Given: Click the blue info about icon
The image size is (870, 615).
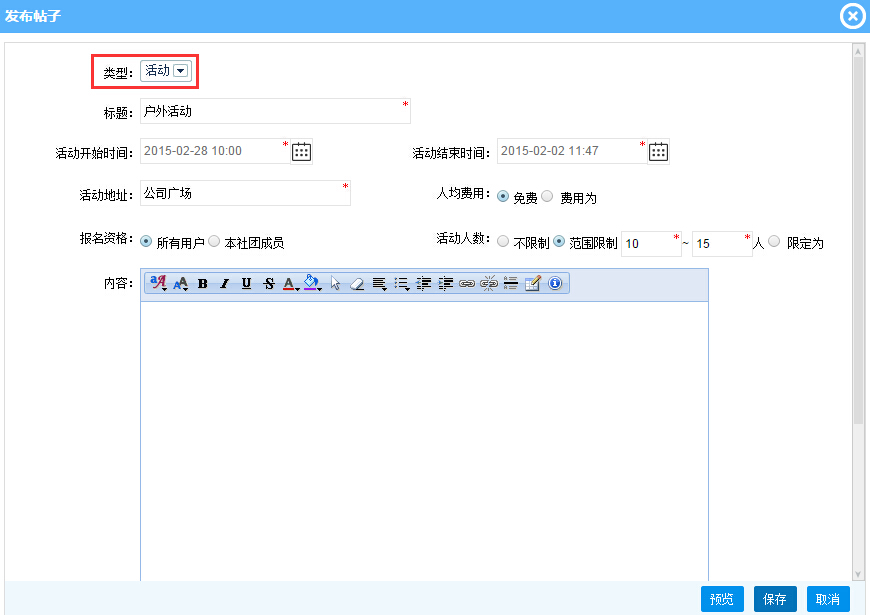Looking at the screenshot, I should 555,284.
